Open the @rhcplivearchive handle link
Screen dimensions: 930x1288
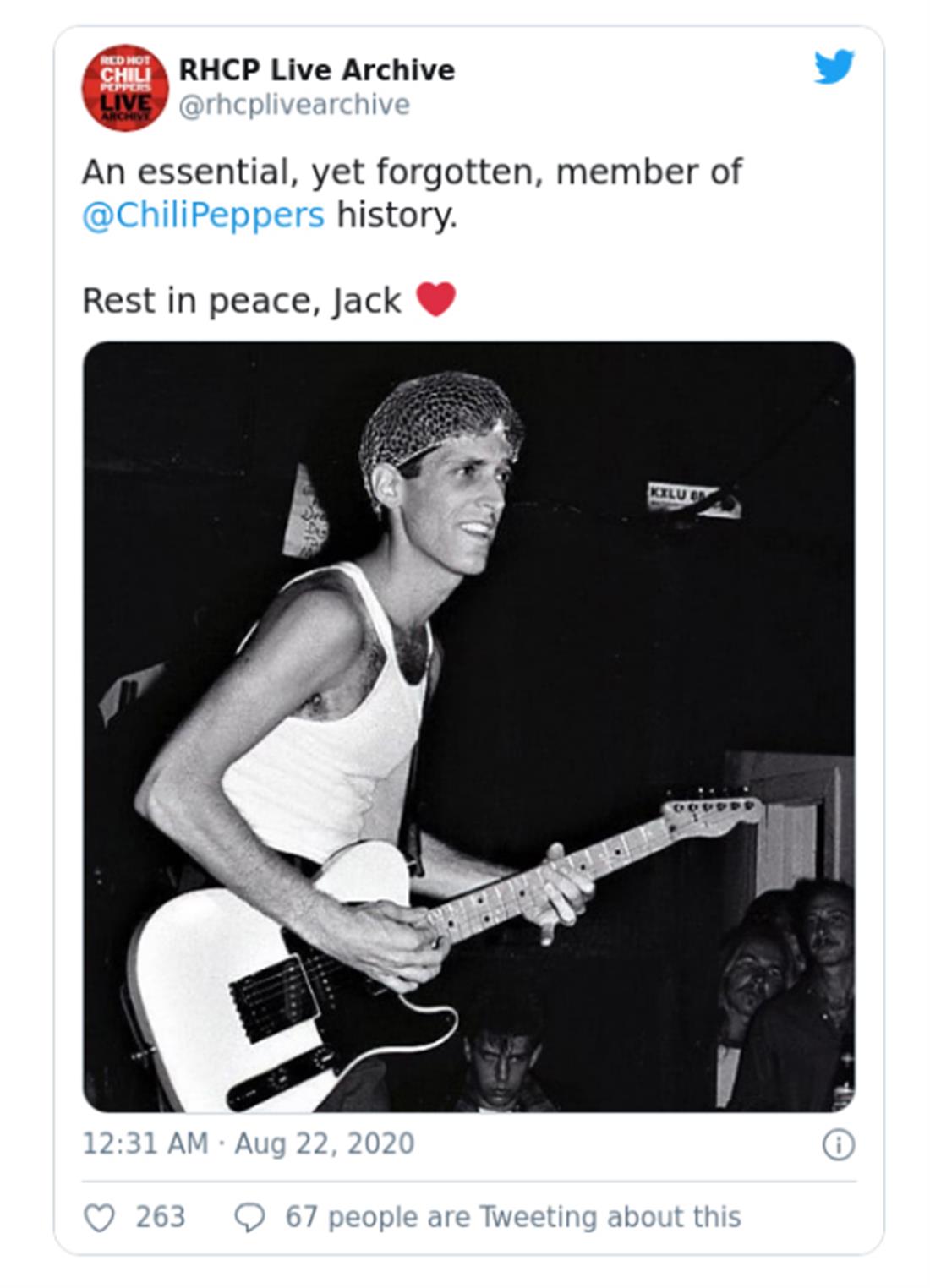tap(294, 105)
